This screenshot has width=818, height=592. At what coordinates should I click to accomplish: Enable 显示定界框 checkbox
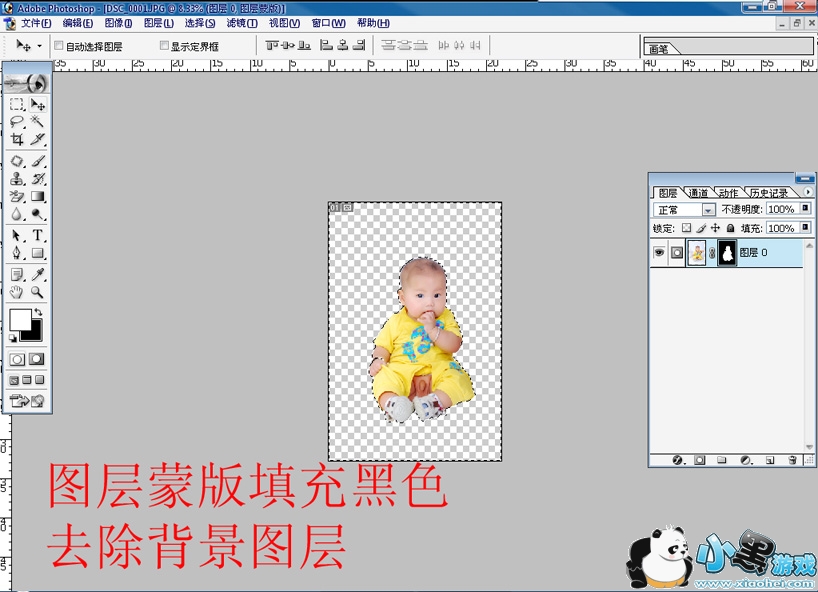(164, 46)
